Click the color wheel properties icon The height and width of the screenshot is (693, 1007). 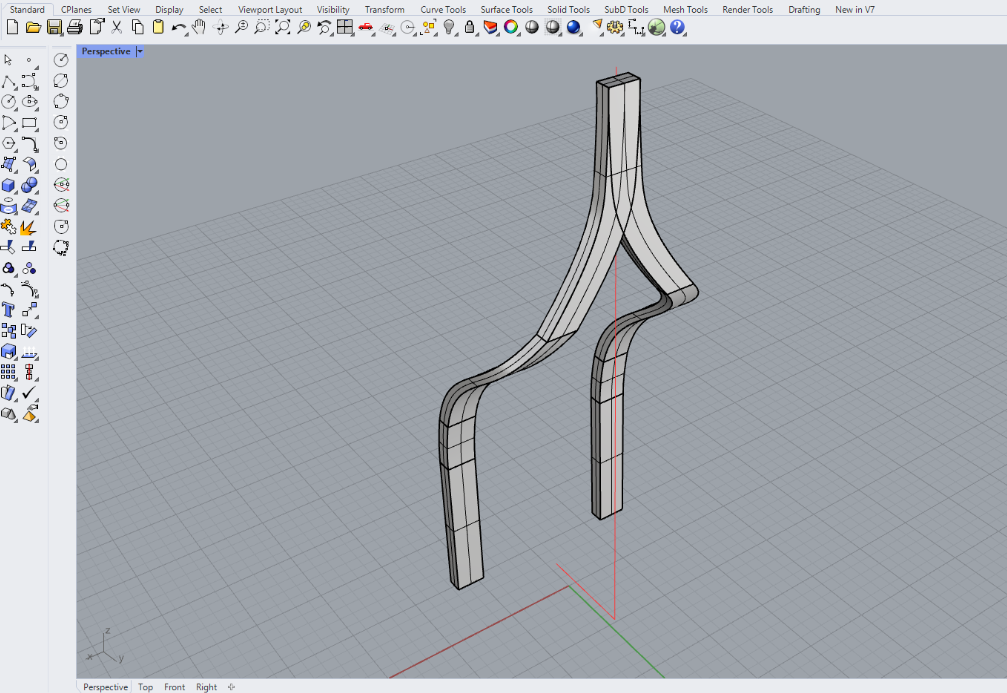(x=511, y=27)
